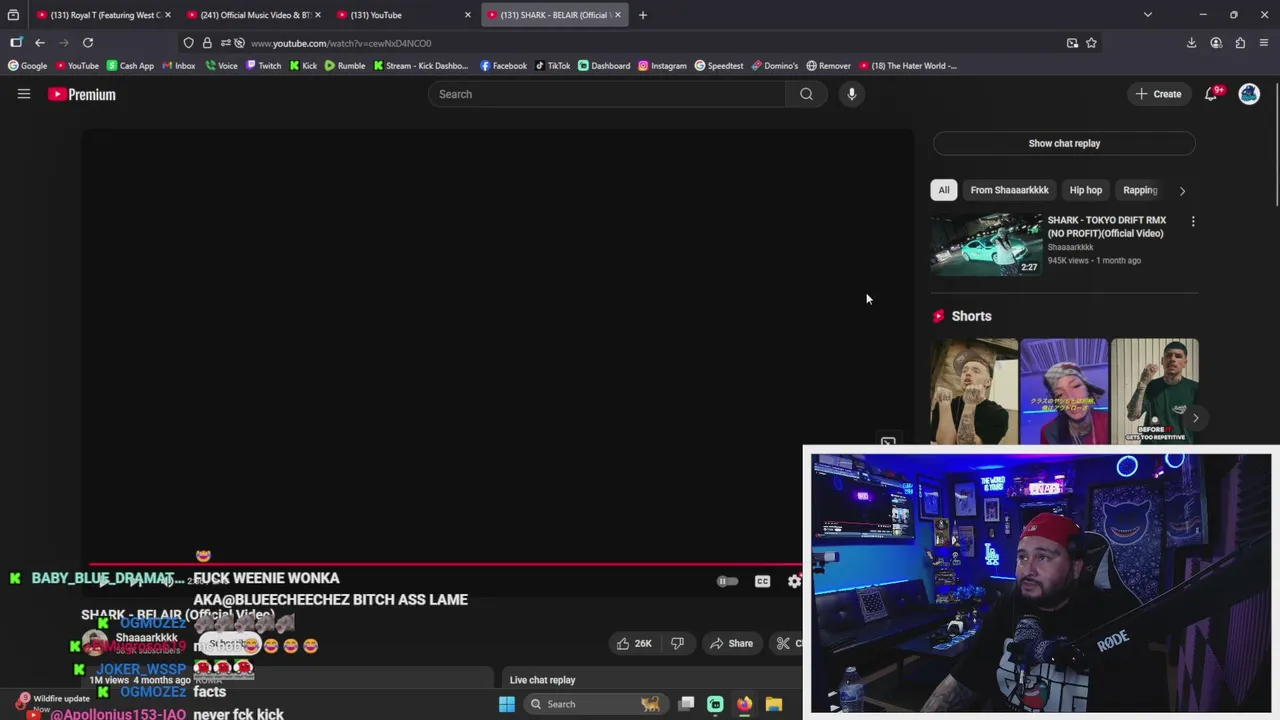
Task: Click the search magnifier button on YouTube
Action: click(806, 94)
